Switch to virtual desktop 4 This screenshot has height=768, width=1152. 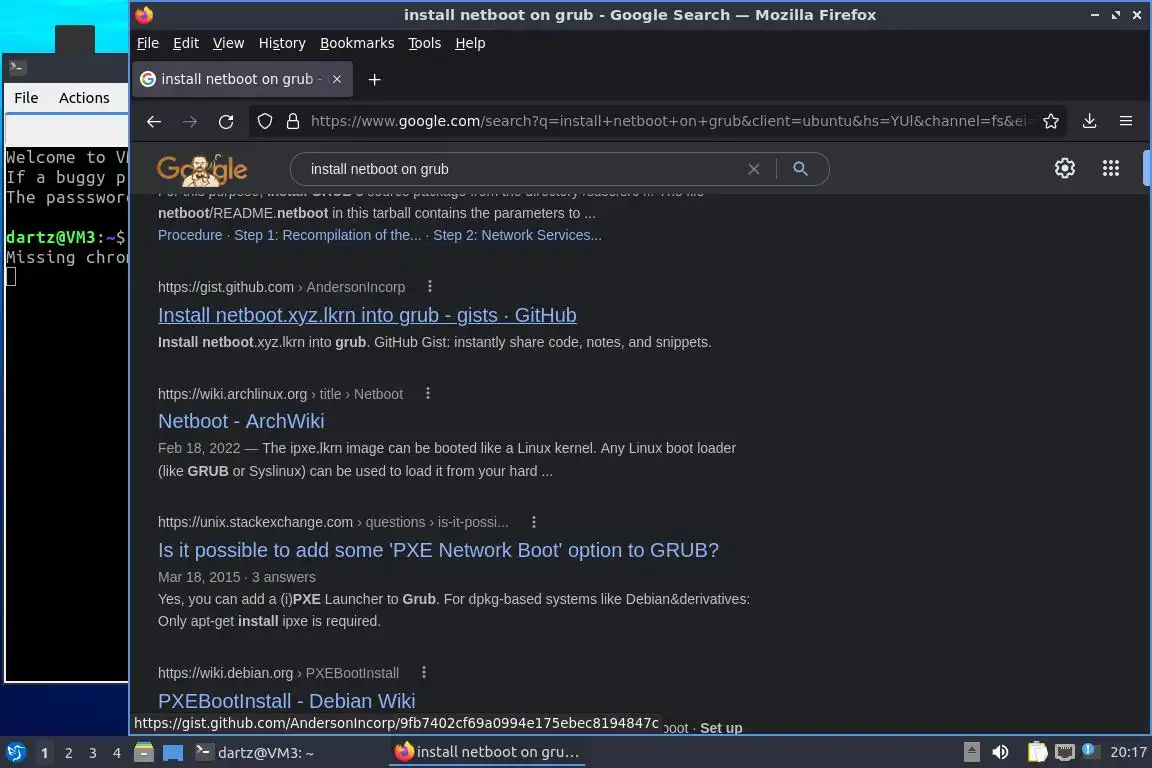coord(117,753)
